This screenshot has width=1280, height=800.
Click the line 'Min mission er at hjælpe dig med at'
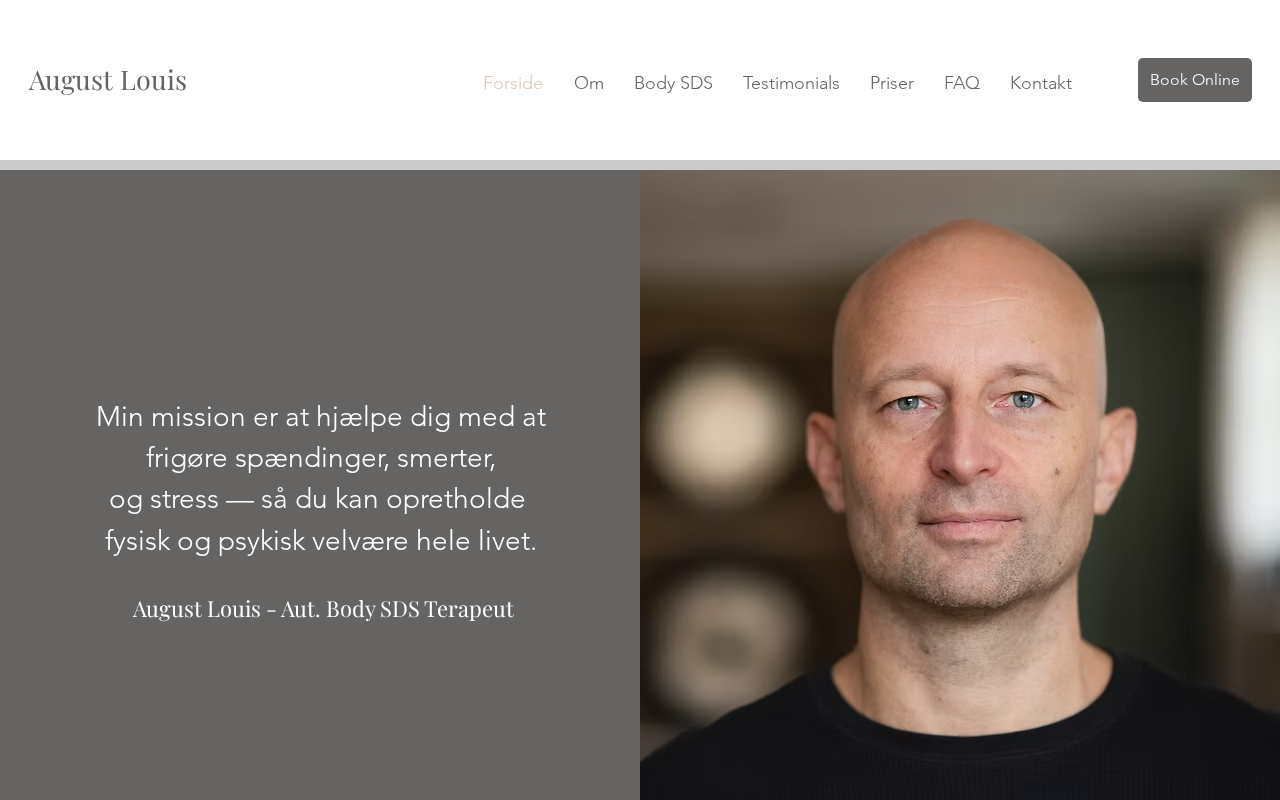(321, 417)
